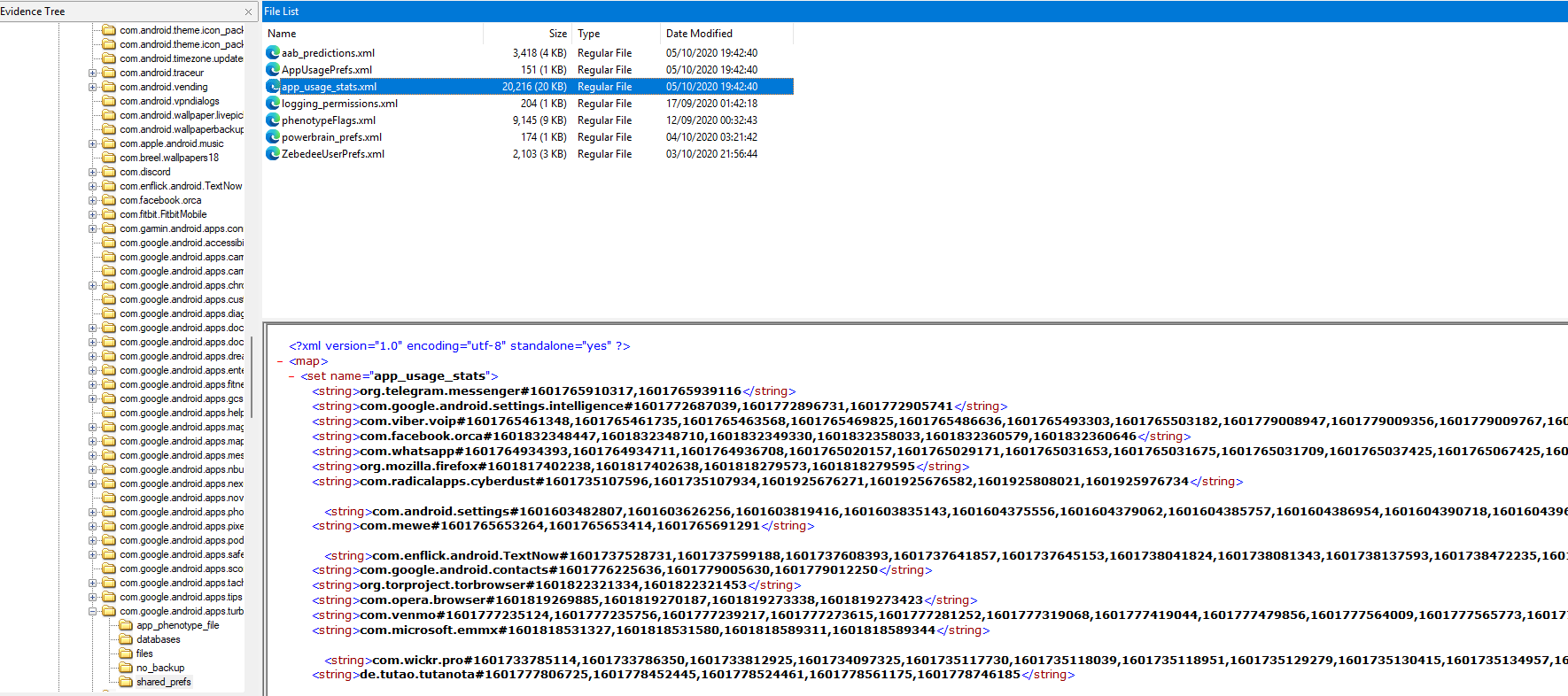Select com.android.wallpaperbackup tree item
The image size is (1568, 696).
coord(182,129)
